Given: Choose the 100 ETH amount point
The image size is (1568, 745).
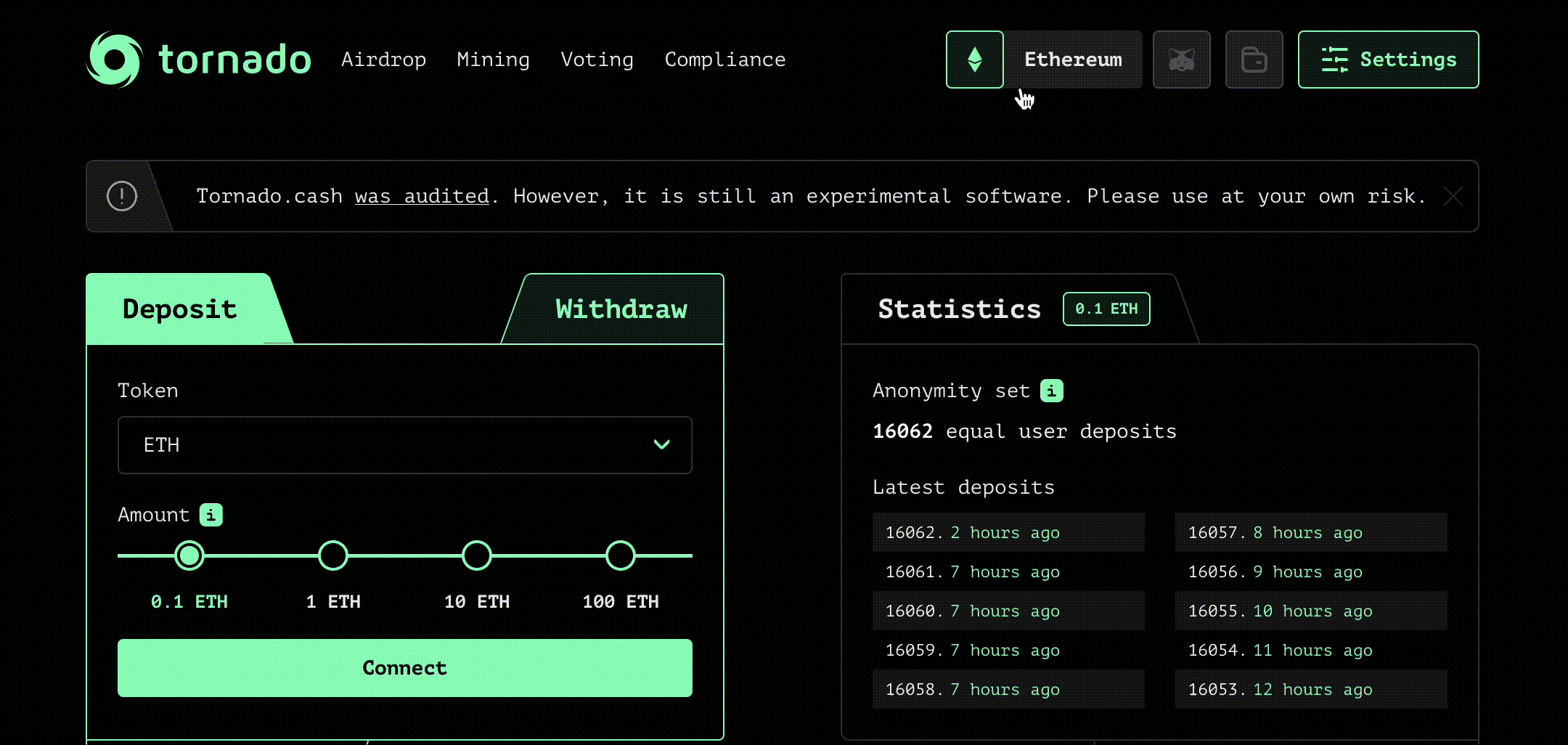Looking at the screenshot, I should pyautogui.click(x=621, y=555).
